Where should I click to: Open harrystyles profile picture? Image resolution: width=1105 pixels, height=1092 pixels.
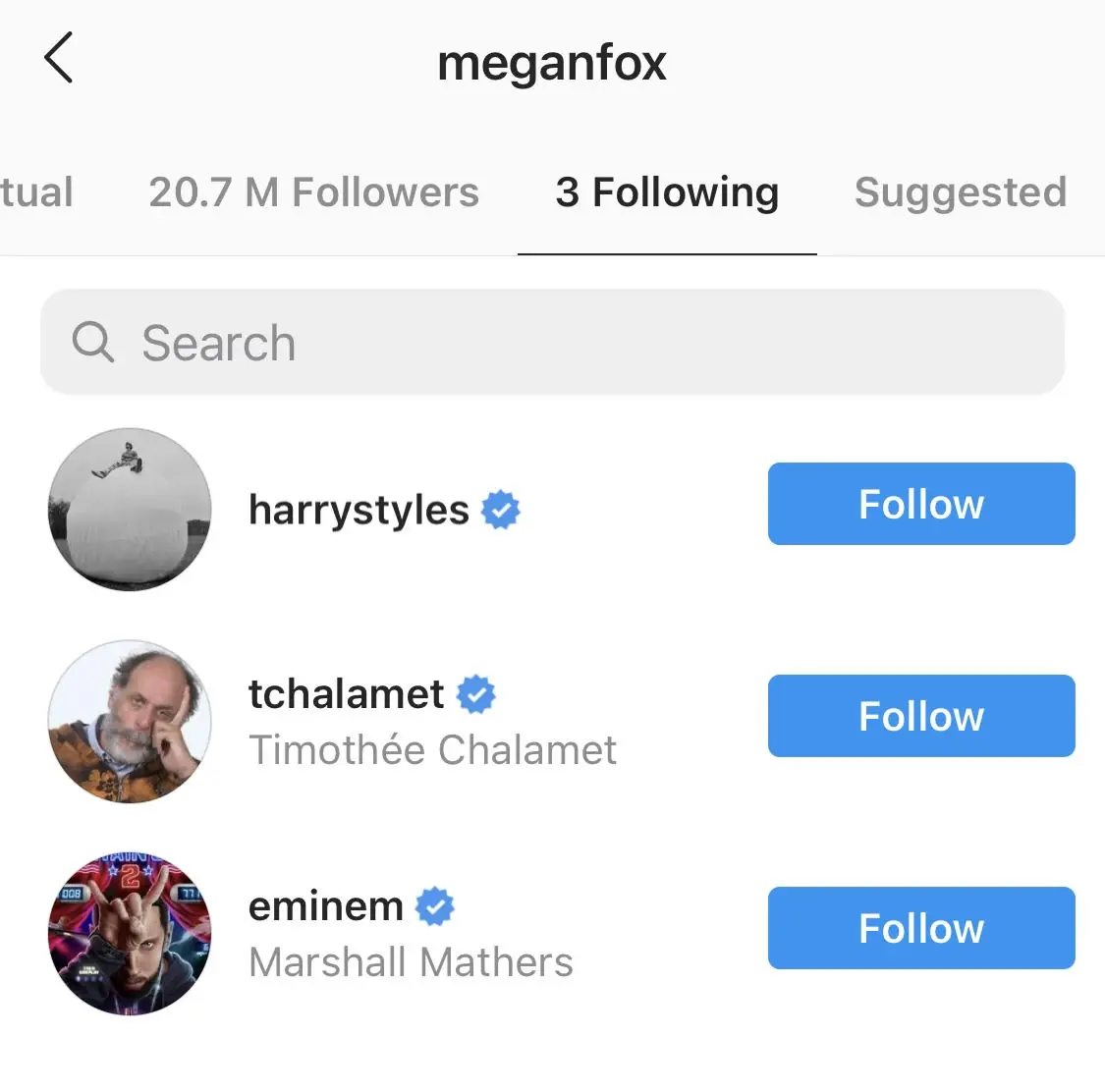(129, 510)
